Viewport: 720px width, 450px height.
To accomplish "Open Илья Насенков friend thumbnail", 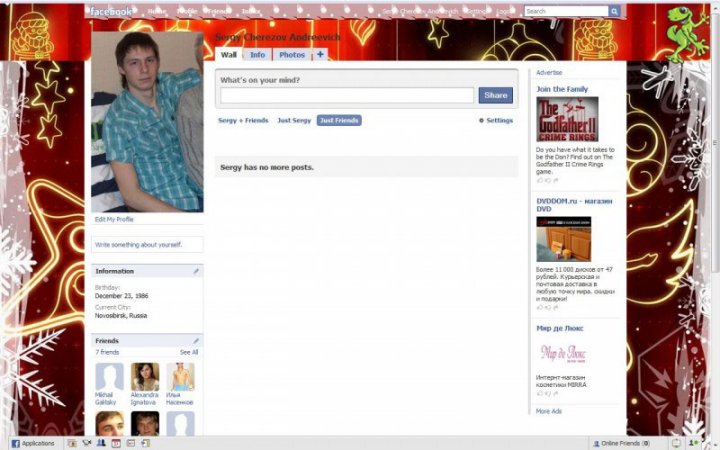I will point(180,377).
